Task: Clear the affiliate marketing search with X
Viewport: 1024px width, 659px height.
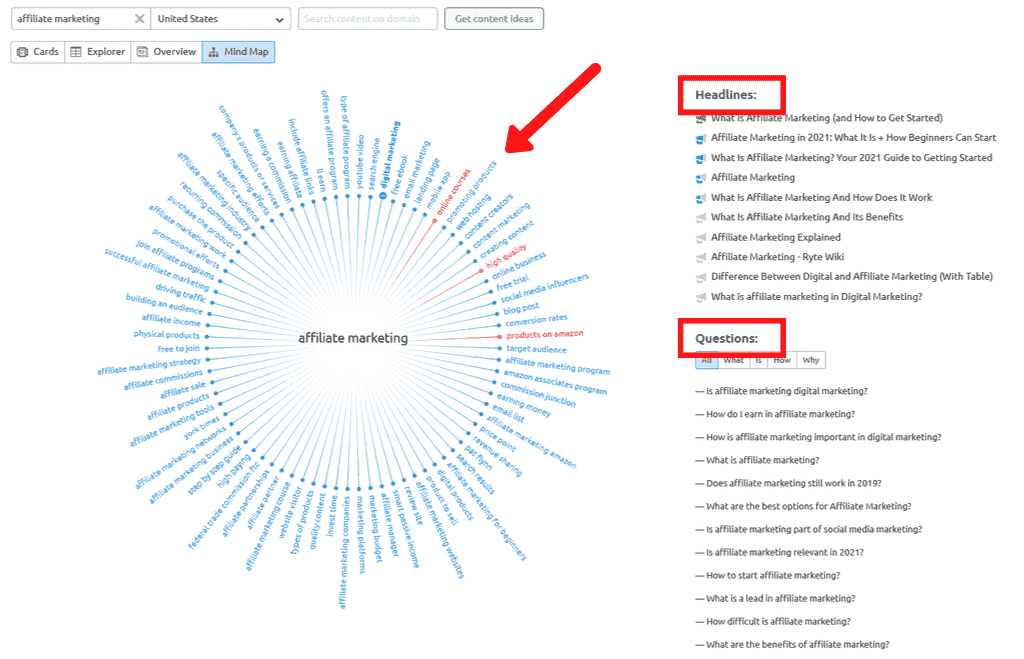Action: (139, 19)
